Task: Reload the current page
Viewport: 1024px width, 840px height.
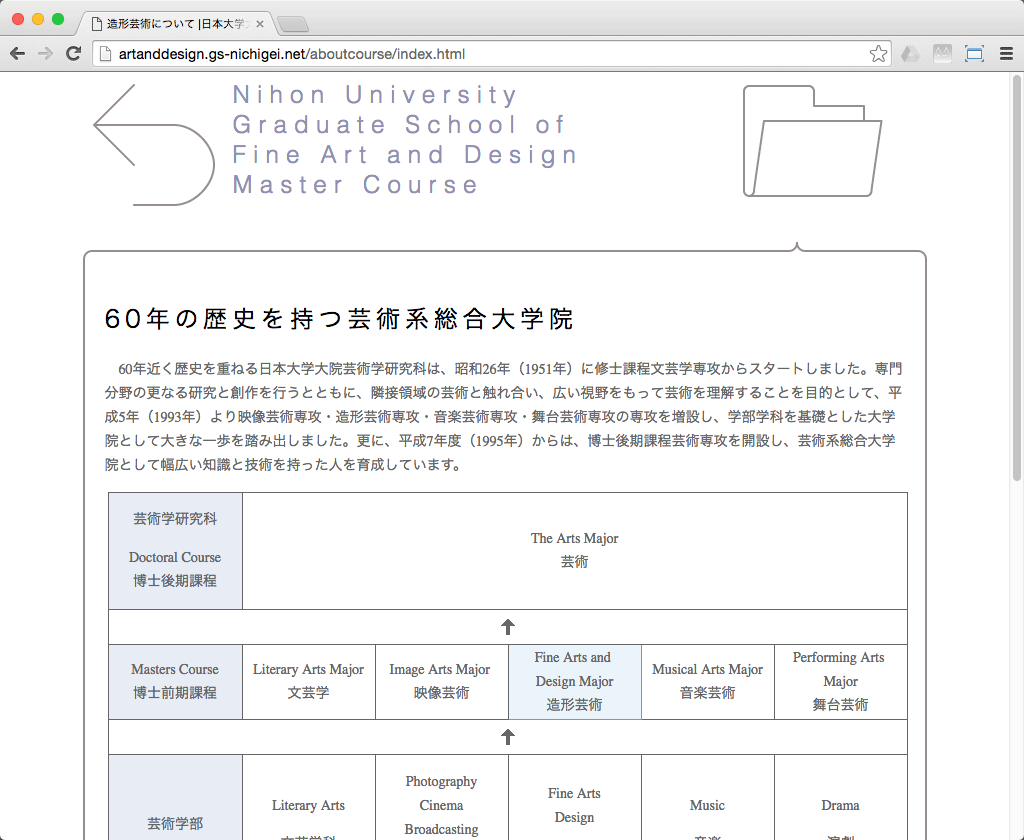Action: (74, 54)
